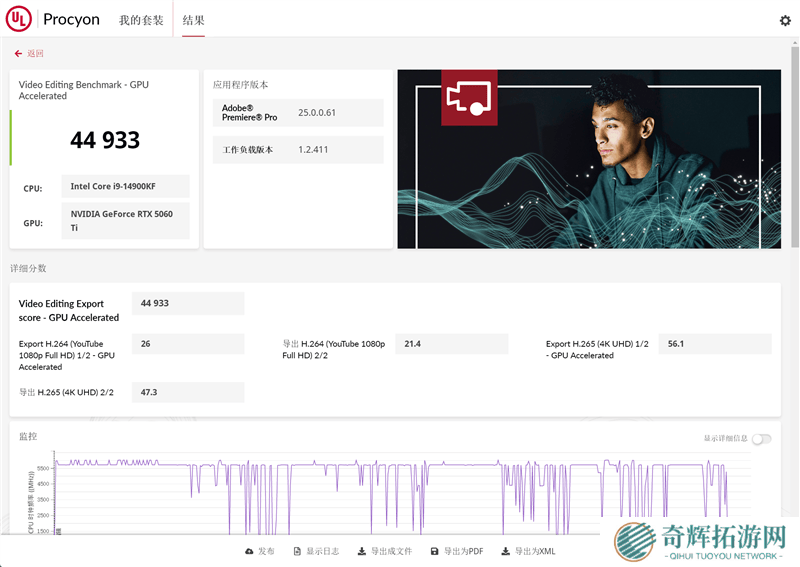The height and width of the screenshot is (567, 800).
Task: Enable the show detailed info toggle
Action: tap(761, 439)
